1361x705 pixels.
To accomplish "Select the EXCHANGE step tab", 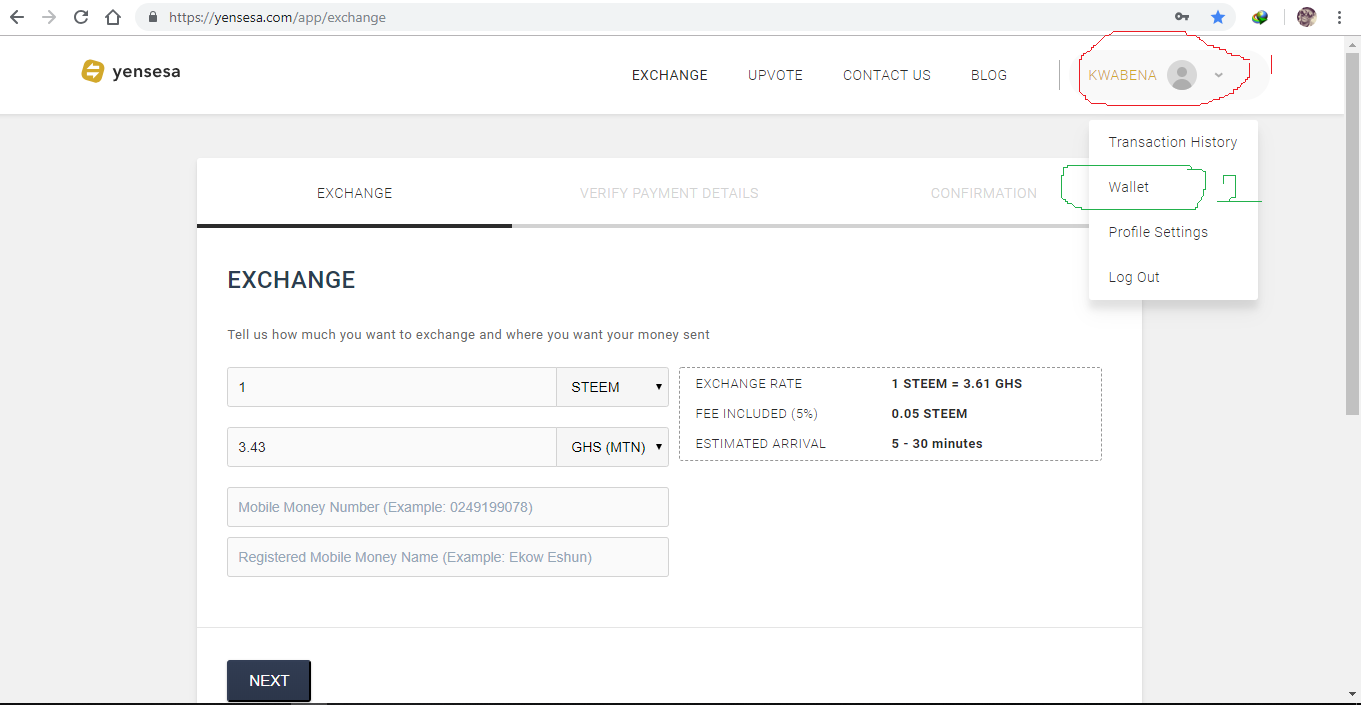I will tap(355, 193).
